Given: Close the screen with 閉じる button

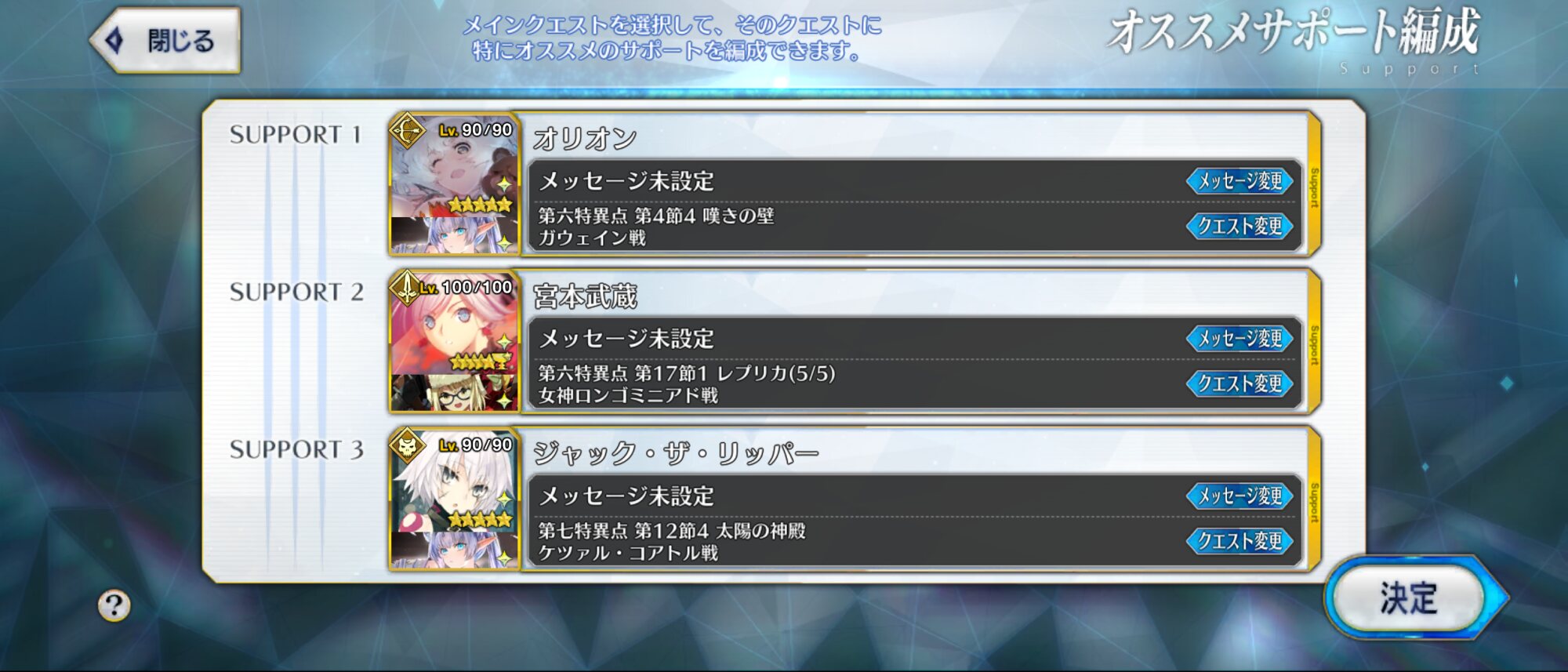Looking at the screenshot, I should click(165, 41).
